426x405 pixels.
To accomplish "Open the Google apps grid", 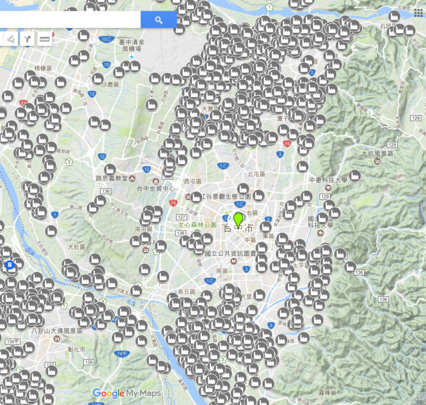I will tap(418, 13).
